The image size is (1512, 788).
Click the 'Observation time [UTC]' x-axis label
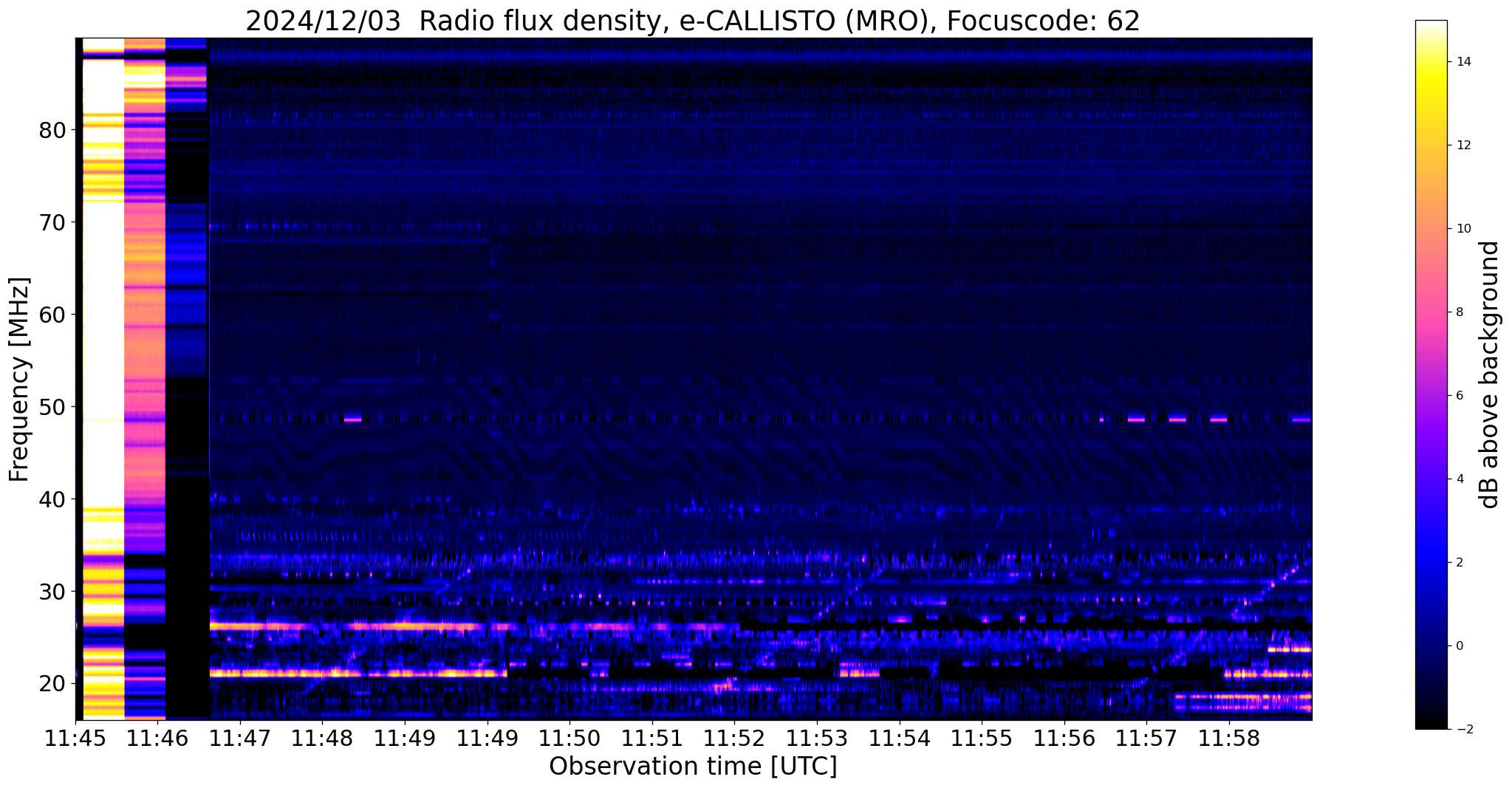coord(693,766)
